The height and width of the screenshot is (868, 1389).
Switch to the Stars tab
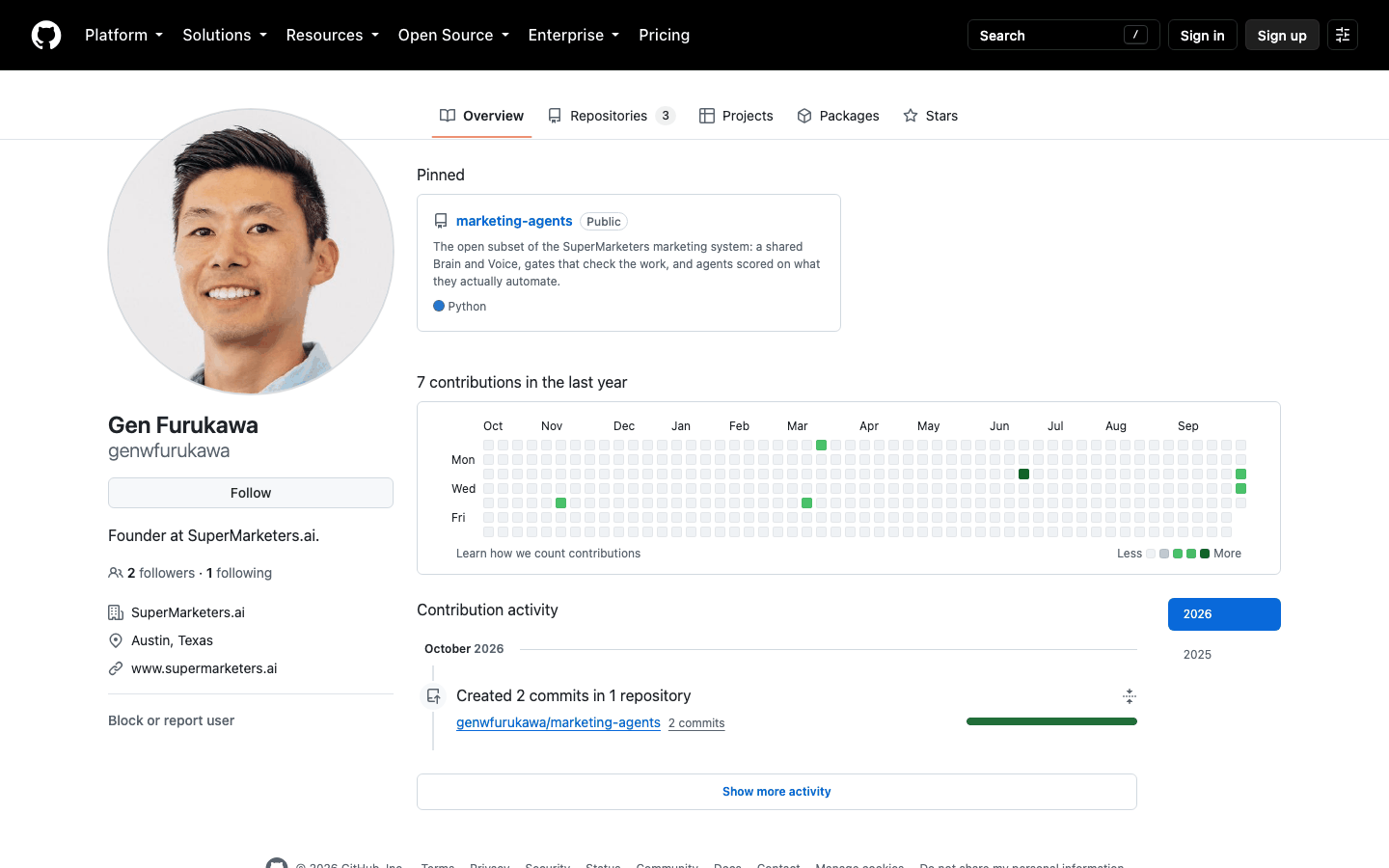pos(931,116)
